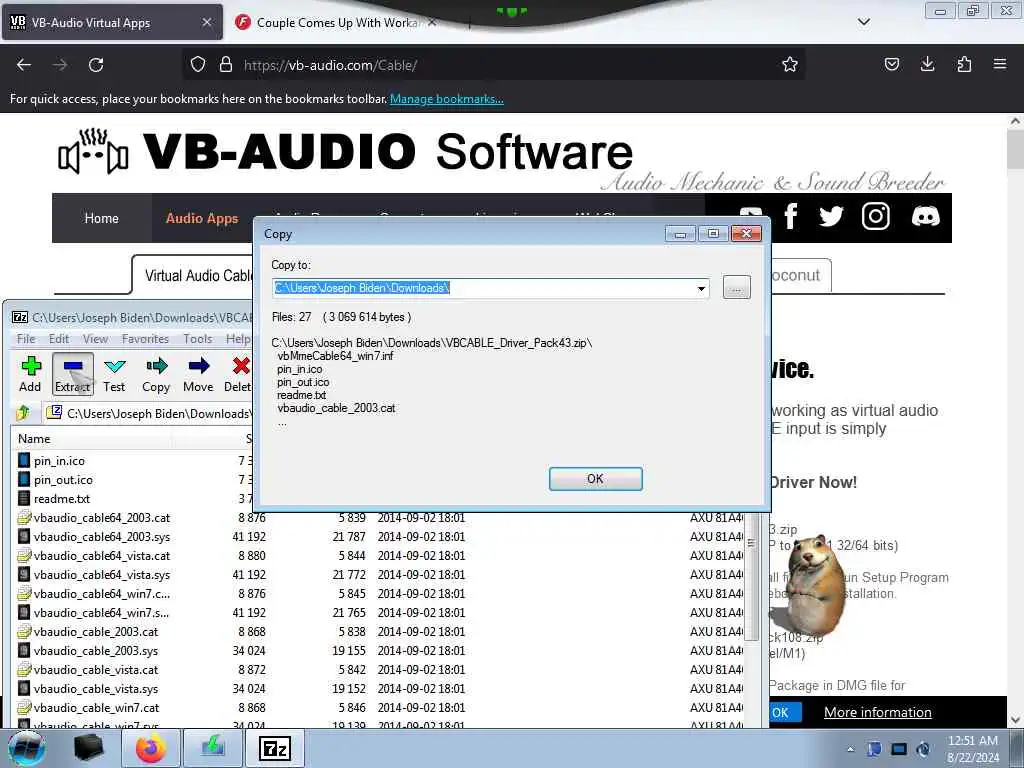The image size is (1024, 768).
Task: Open the Instagram icon on VB-Audio page
Action: [875, 216]
